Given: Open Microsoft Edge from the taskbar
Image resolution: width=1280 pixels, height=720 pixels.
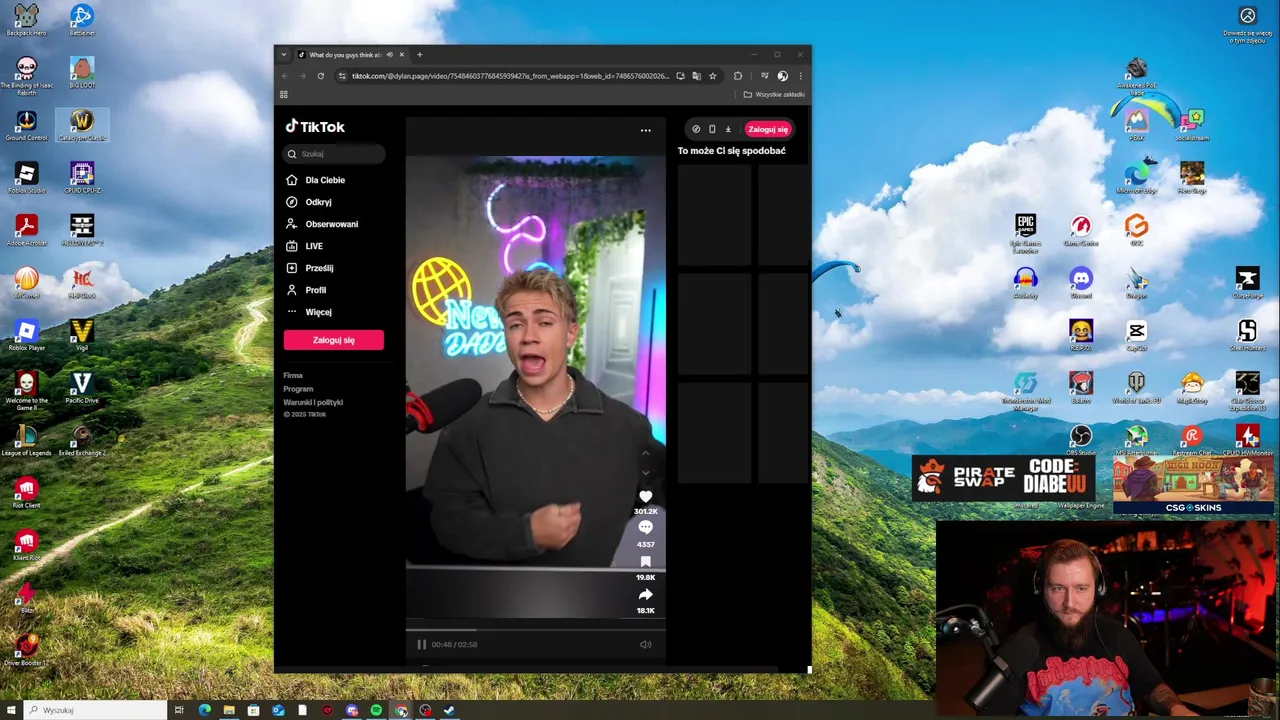Looking at the screenshot, I should click(x=205, y=710).
